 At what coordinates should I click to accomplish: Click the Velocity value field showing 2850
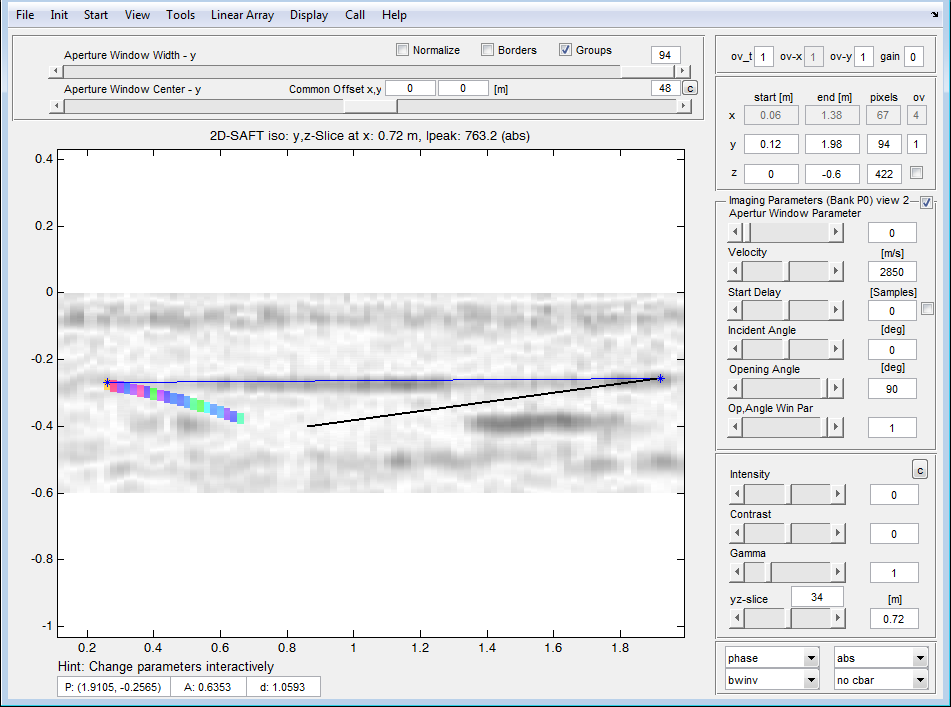(x=892, y=272)
